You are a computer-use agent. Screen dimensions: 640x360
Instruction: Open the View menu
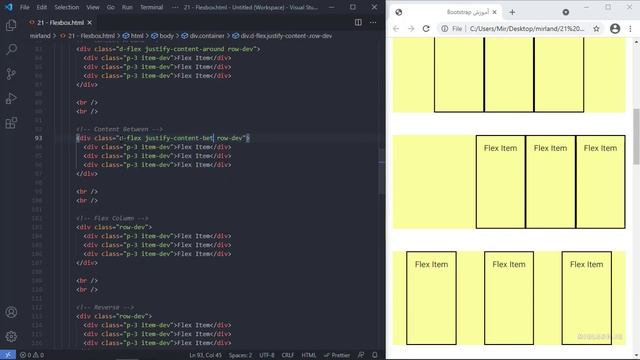tap(93, 7)
